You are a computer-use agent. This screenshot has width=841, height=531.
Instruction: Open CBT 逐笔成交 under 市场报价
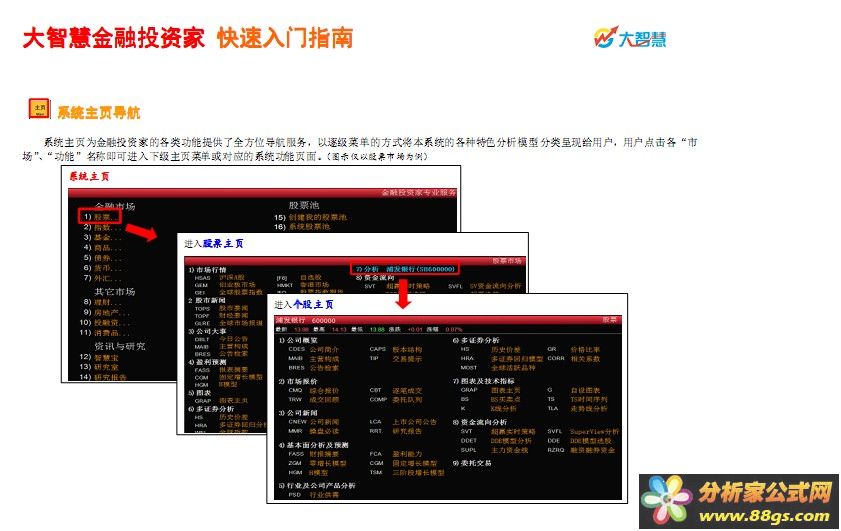[x=396, y=391]
